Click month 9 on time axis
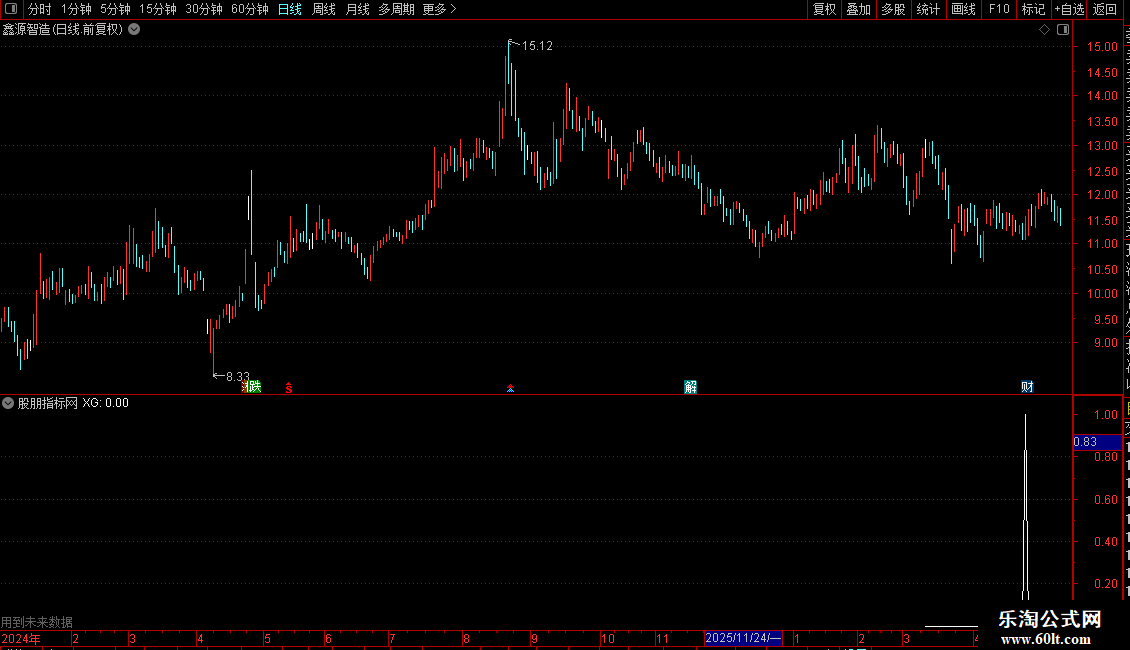Screen dimensions: 1130x650 pyautogui.click(x=534, y=639)
